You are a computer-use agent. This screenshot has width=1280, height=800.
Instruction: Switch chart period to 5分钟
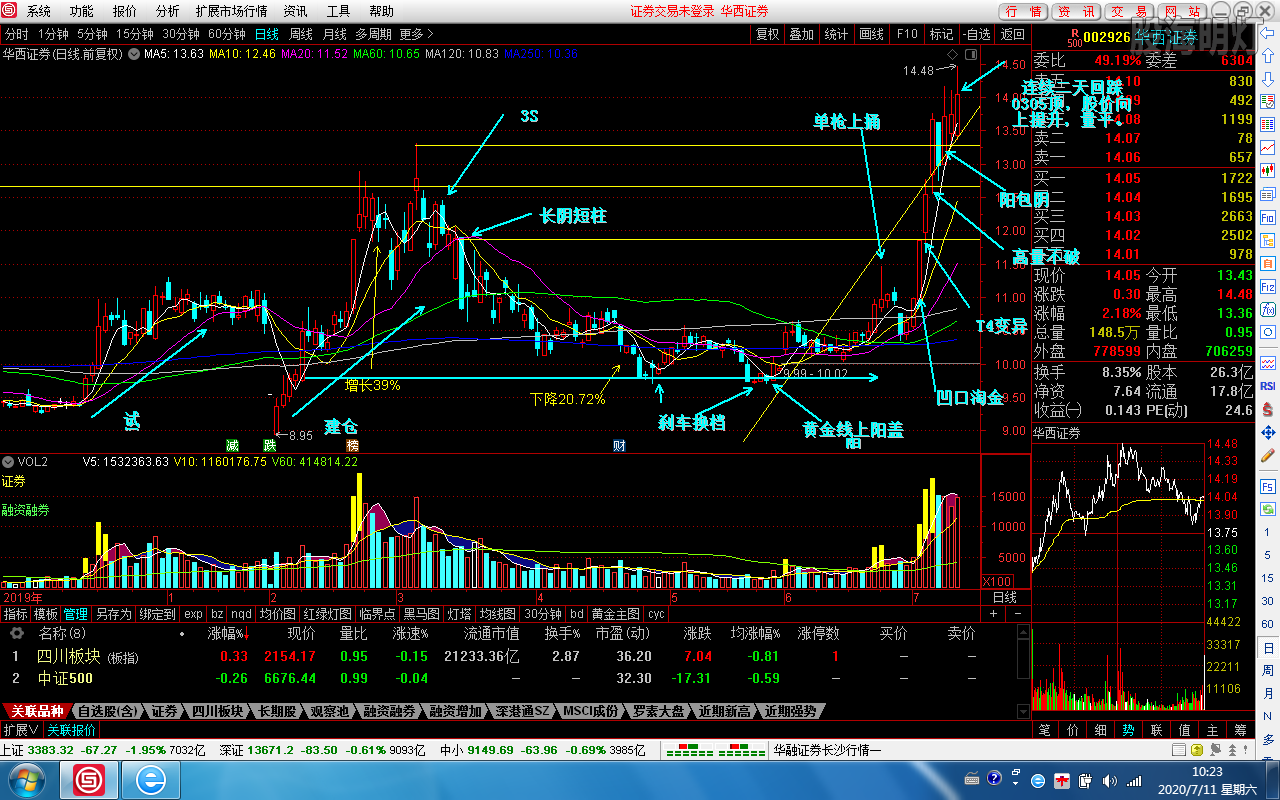click(91, 34)
